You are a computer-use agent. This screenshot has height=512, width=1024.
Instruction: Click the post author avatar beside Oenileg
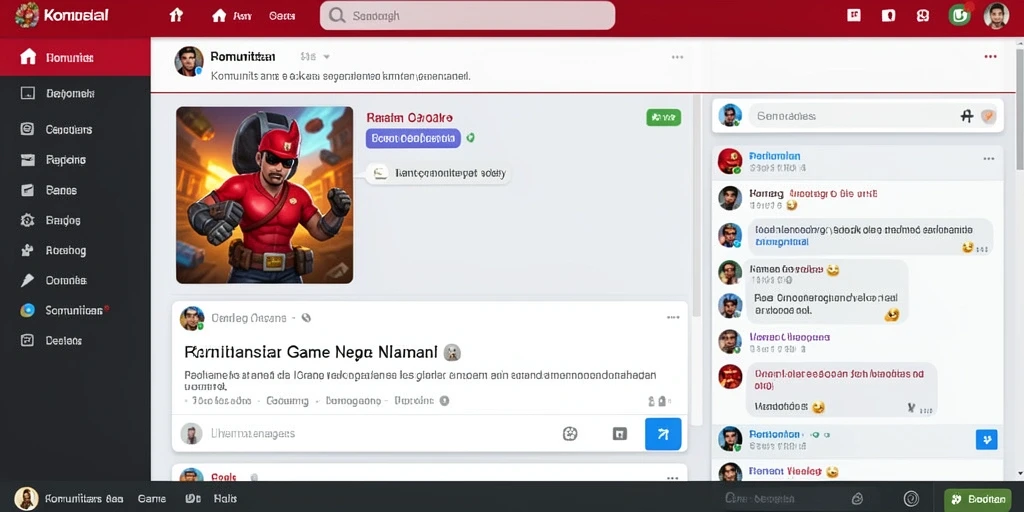(192, 318)
